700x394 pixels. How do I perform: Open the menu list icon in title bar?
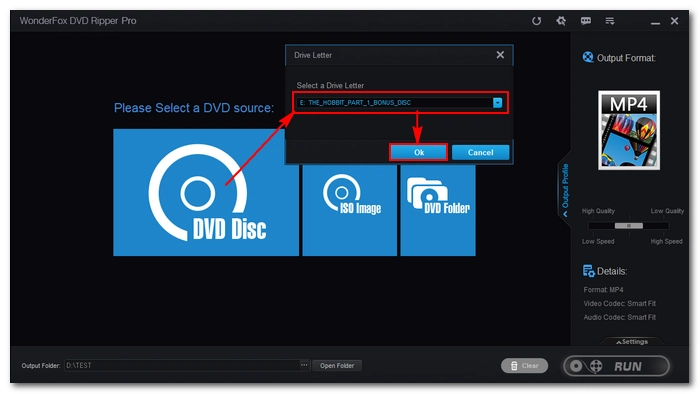(x=610, y=21)
